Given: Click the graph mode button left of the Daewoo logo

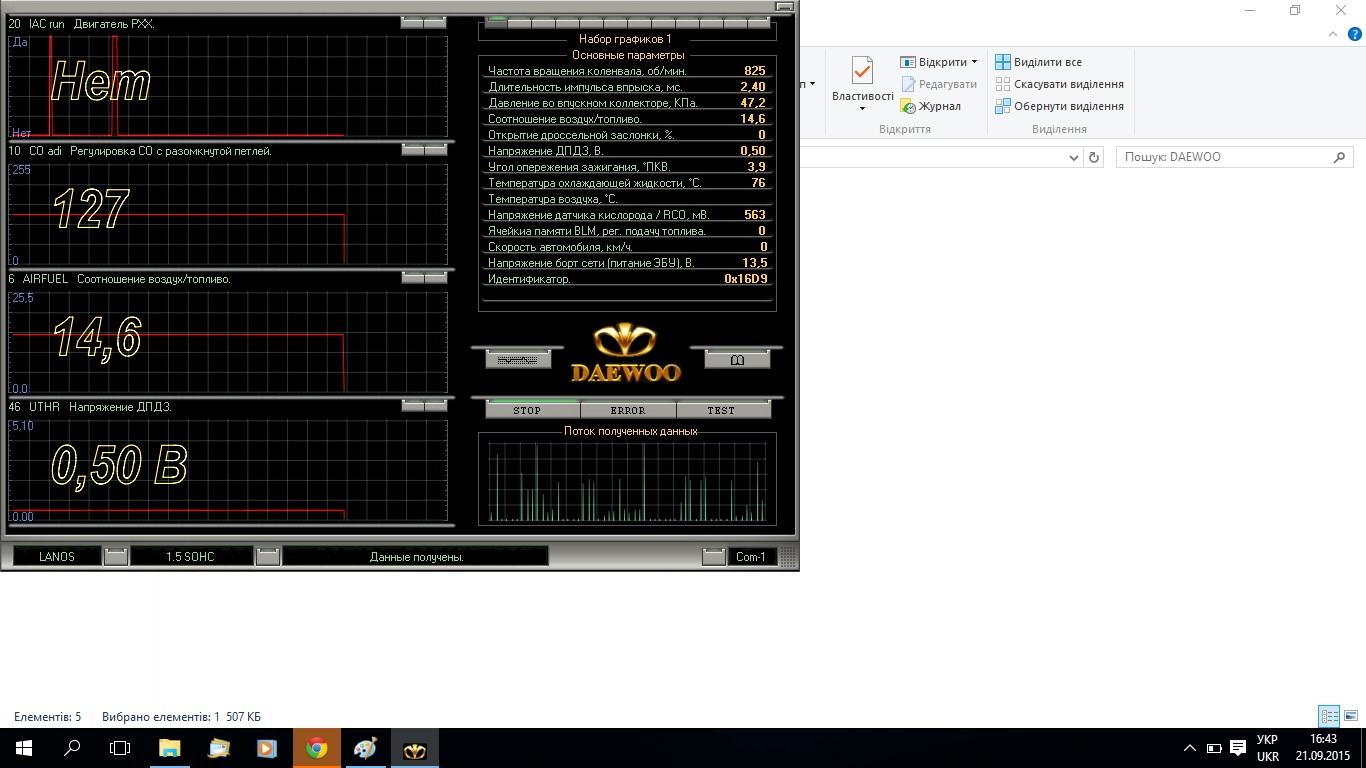Looking at the screenshot, I should (518, 359).
